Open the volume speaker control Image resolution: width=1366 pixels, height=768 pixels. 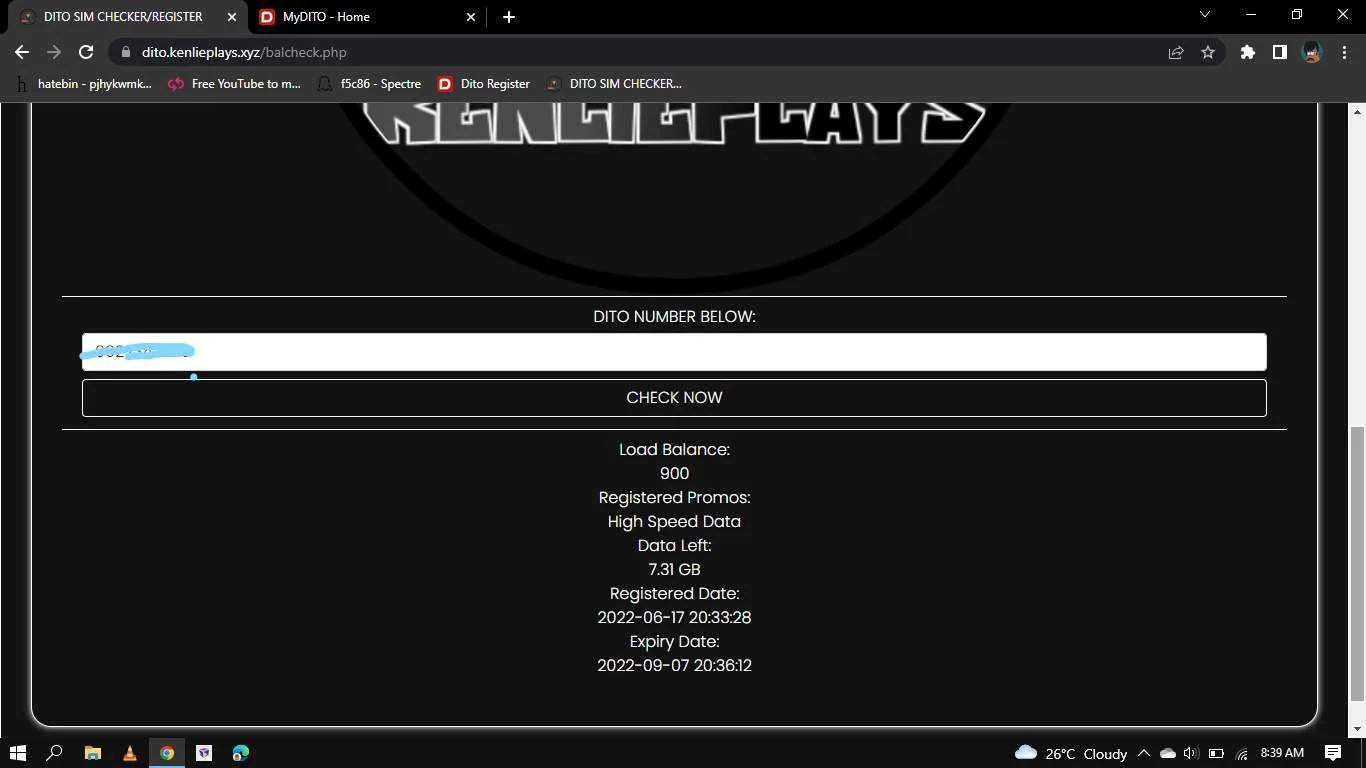coord(1190,753)
